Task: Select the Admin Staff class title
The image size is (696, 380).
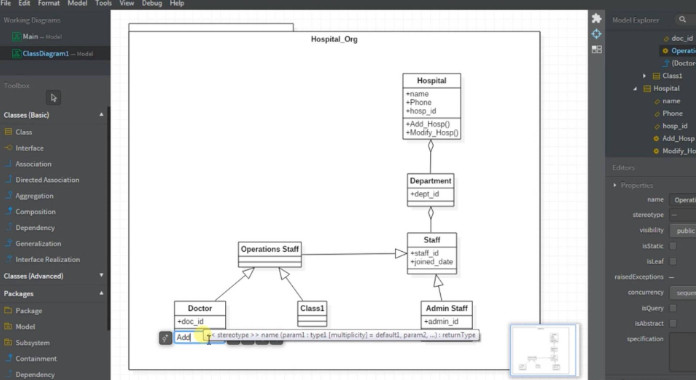Action: [x=447, y=308]
